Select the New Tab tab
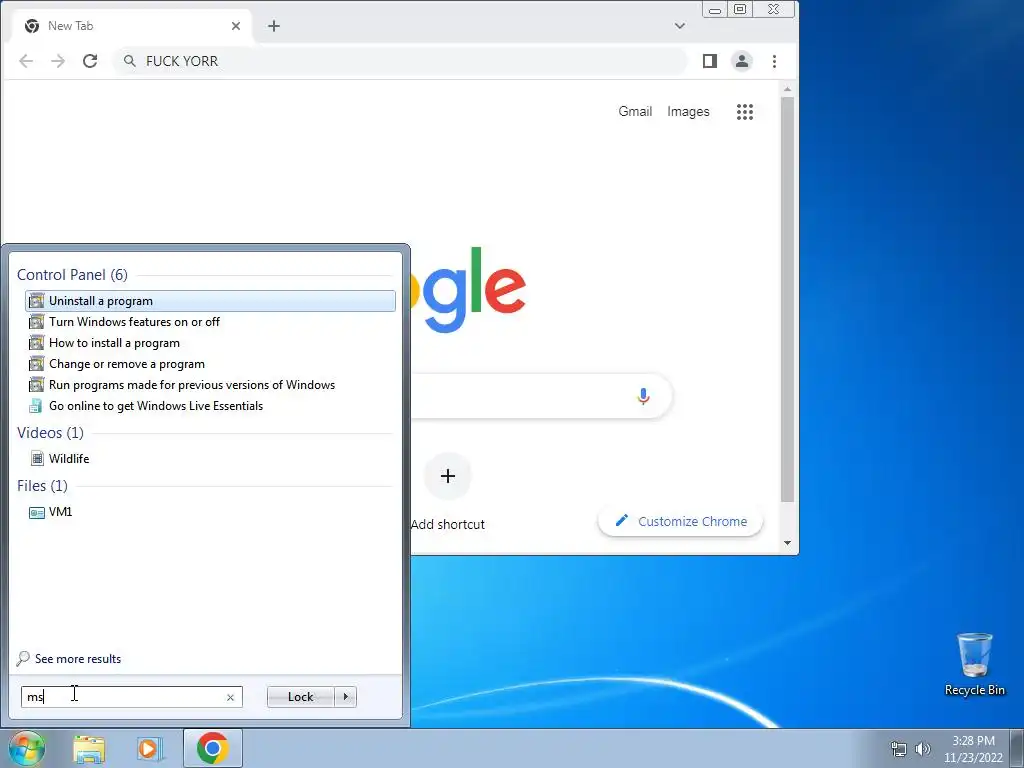The image size is (1024, 768). tap(131, 26)
